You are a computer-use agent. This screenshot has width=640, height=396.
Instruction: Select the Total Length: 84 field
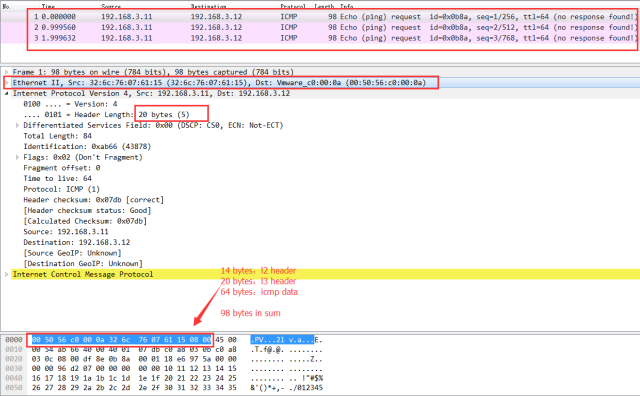click(58, 136)
